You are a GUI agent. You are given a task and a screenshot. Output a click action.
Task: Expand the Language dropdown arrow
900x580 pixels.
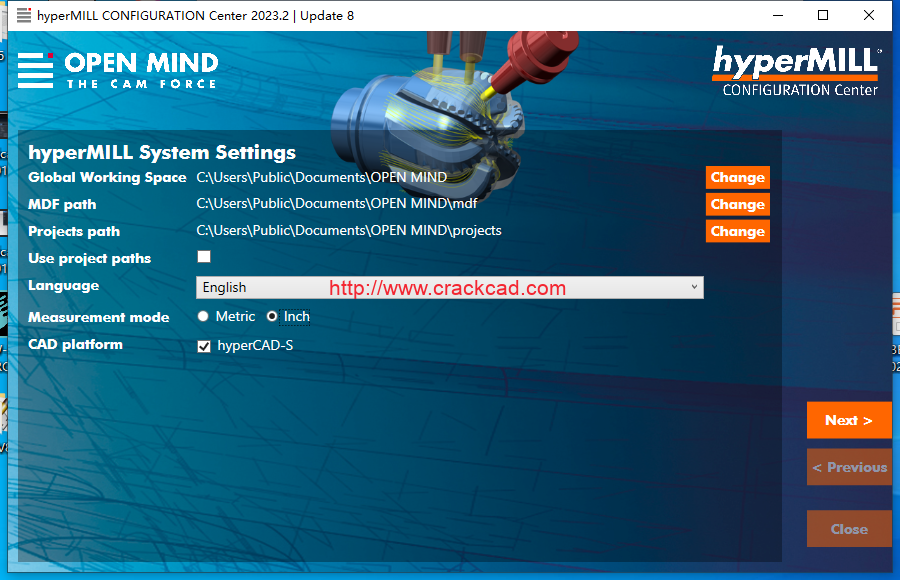694,287
